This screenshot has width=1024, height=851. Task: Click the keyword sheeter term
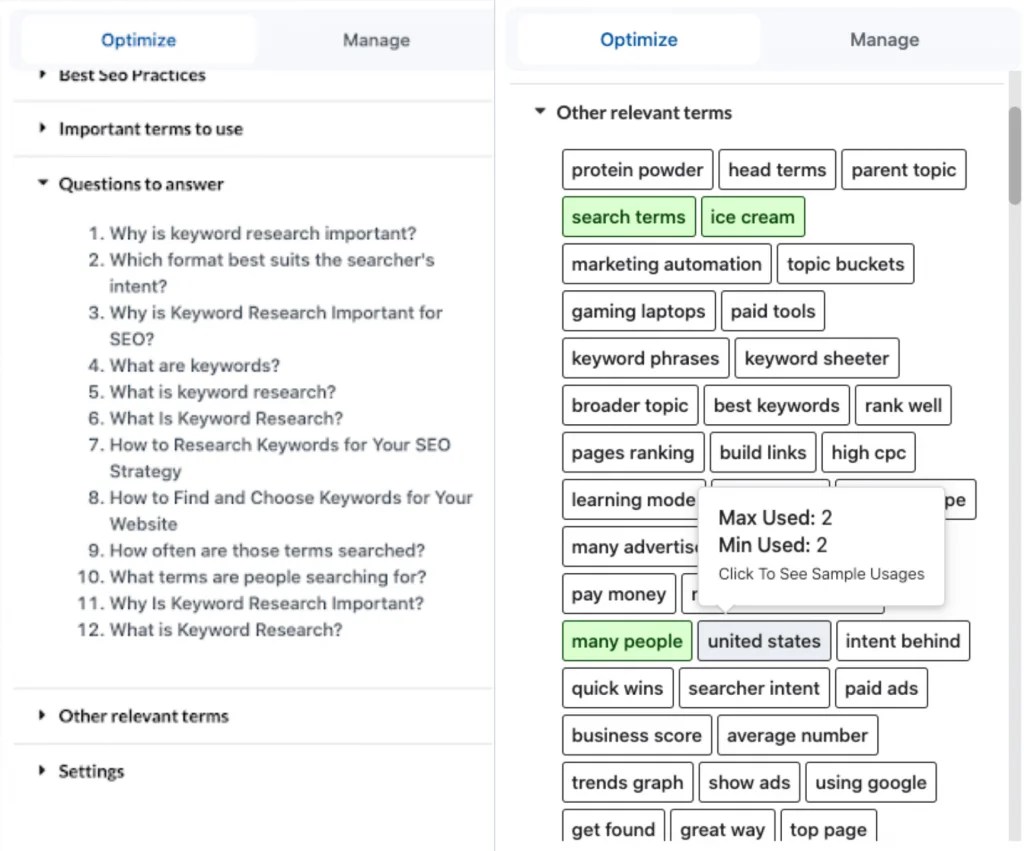click(x=816, y=358)
